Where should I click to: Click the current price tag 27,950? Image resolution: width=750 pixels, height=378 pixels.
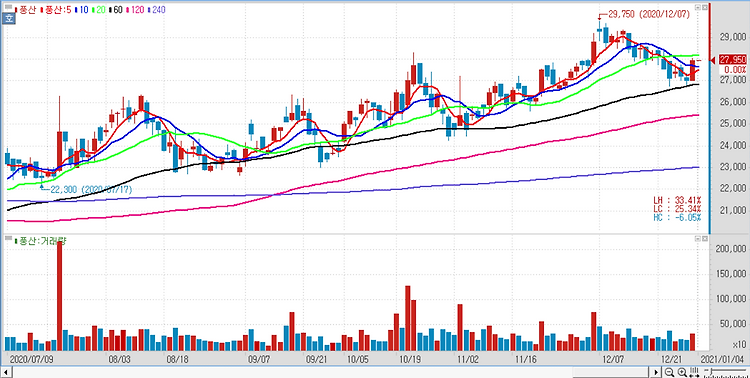[732, 59]
